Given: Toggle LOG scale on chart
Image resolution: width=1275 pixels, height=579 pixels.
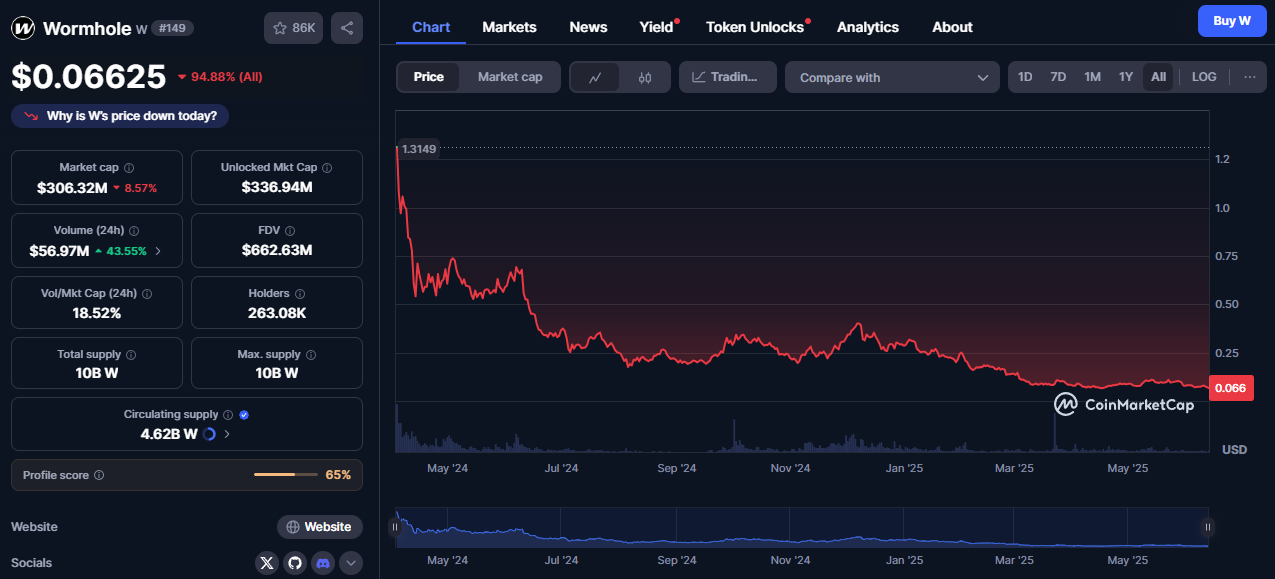Looking at the screenshot, I should click(1204, 77).
